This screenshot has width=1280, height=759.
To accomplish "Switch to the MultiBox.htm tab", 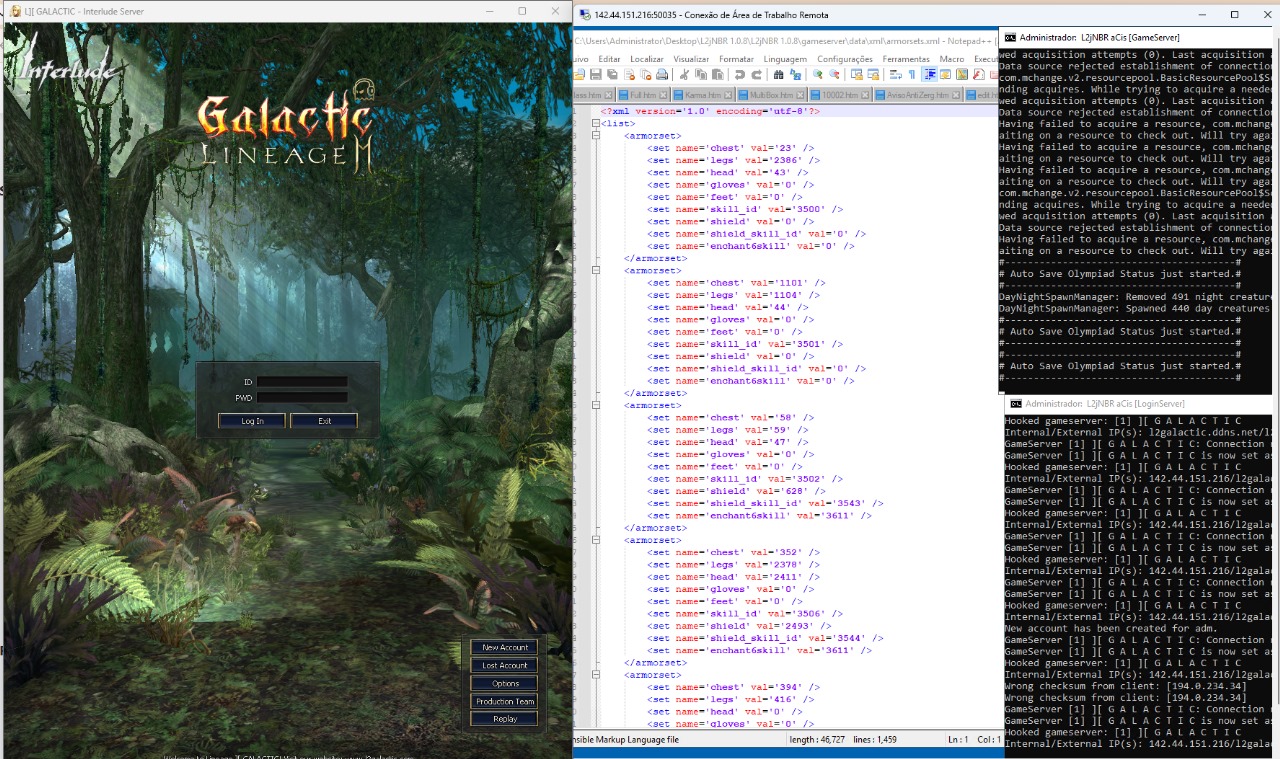I will click(x=772, y=95).
